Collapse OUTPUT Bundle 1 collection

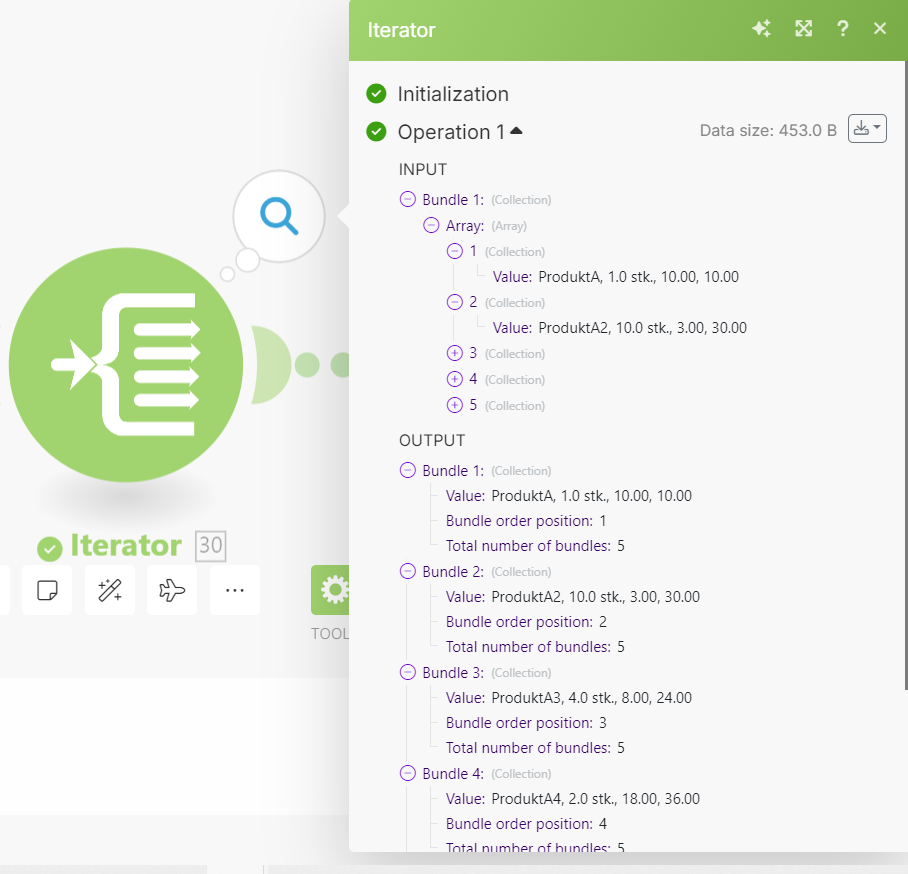(408, 470)
